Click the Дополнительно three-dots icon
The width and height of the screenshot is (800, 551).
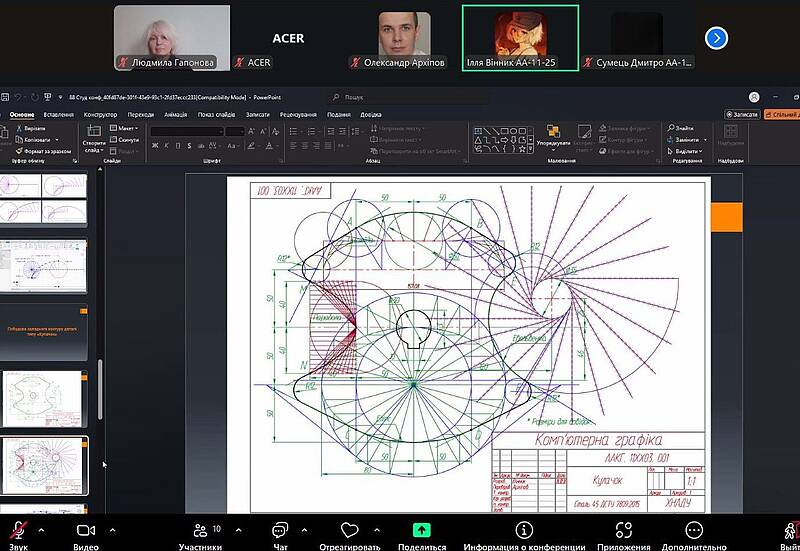point(694,530)
